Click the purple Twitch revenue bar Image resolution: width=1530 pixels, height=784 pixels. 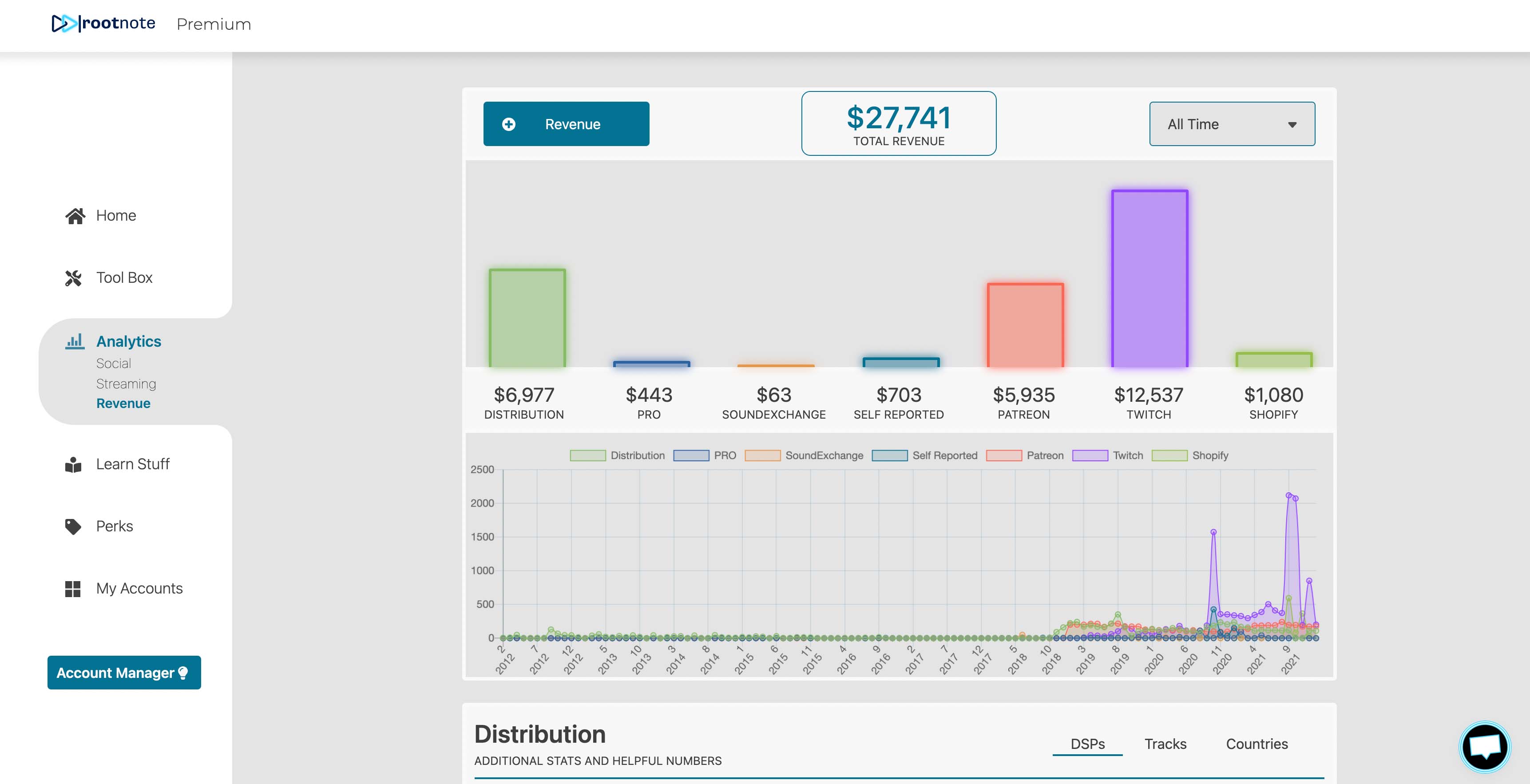(x=1149, y=279)
